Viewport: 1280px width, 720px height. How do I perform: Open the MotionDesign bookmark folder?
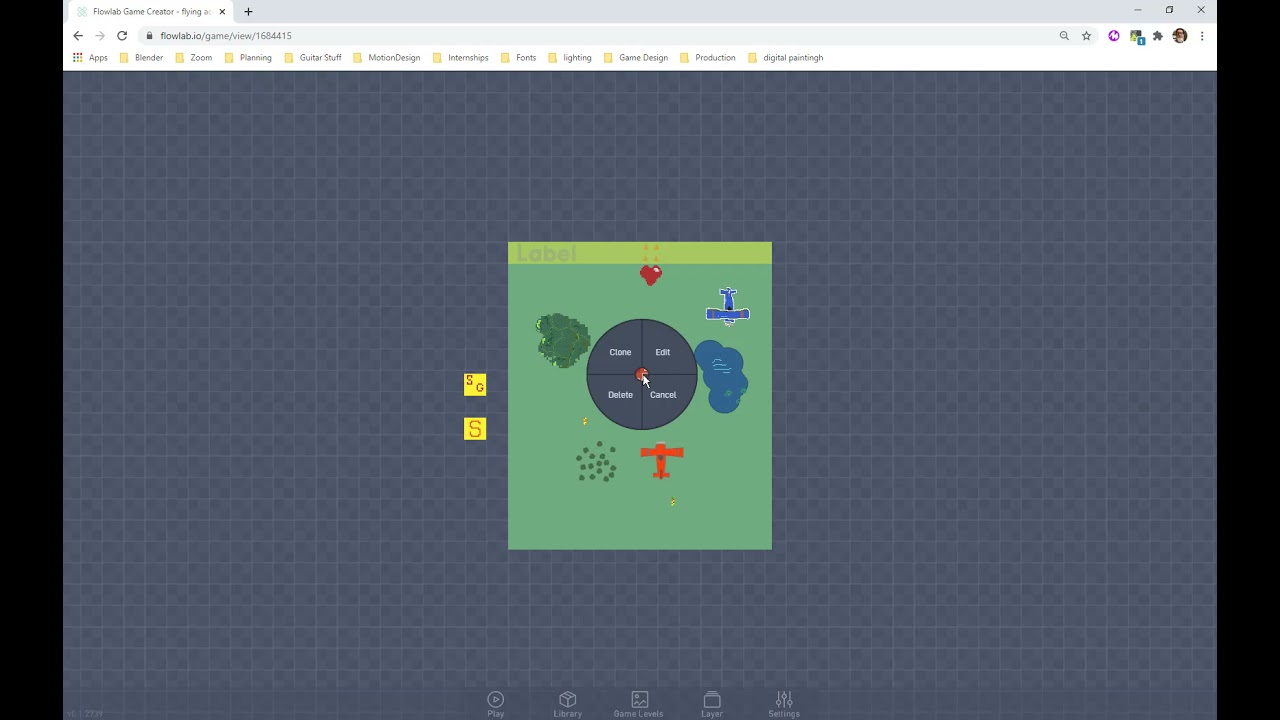point(387,58)
